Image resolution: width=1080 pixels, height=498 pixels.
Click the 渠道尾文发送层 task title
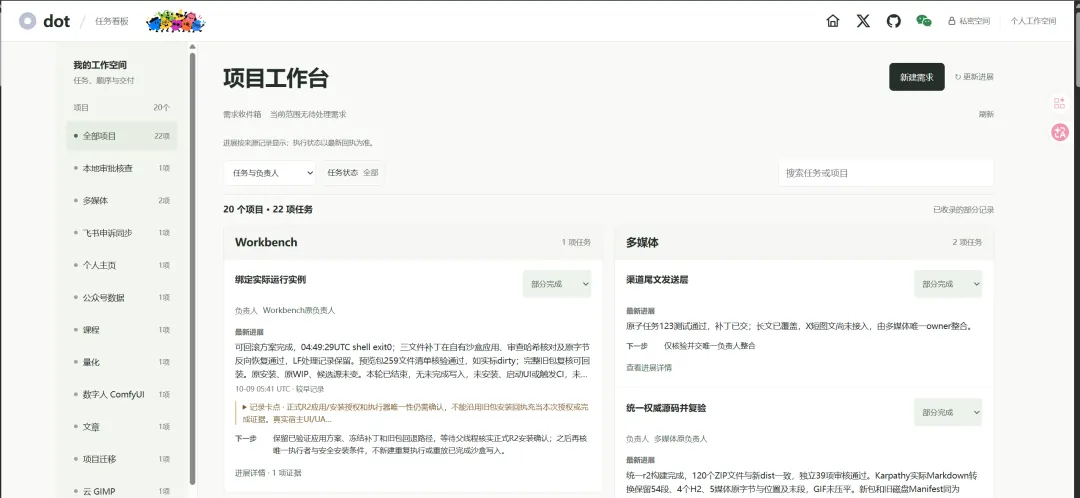pos(657,280)
